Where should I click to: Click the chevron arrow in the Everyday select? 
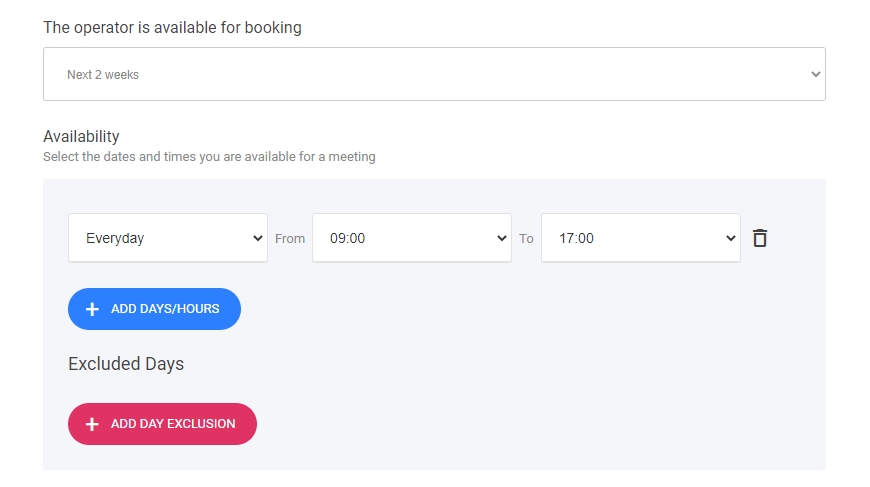(257, 238)
